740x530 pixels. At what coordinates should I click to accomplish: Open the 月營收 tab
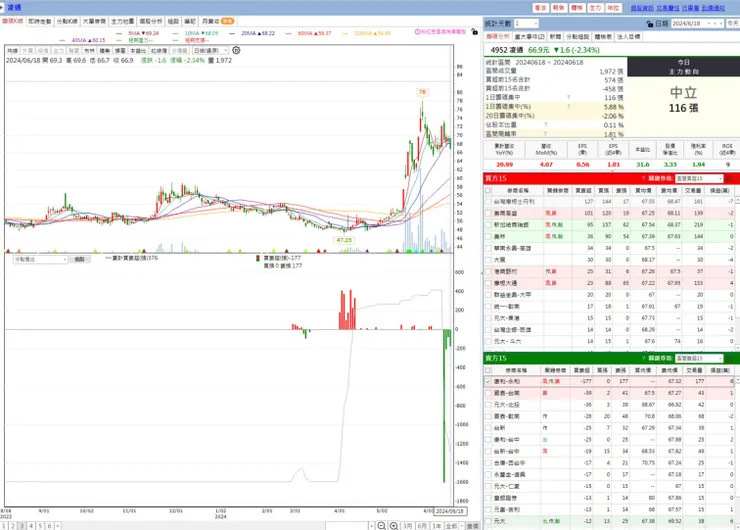pos(218,21)
